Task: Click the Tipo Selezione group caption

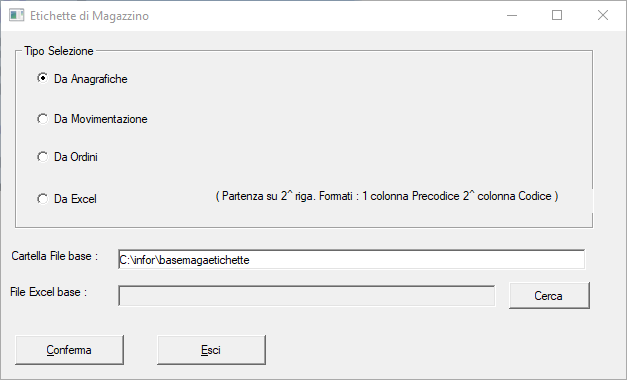Action: (x=59, y=51)
